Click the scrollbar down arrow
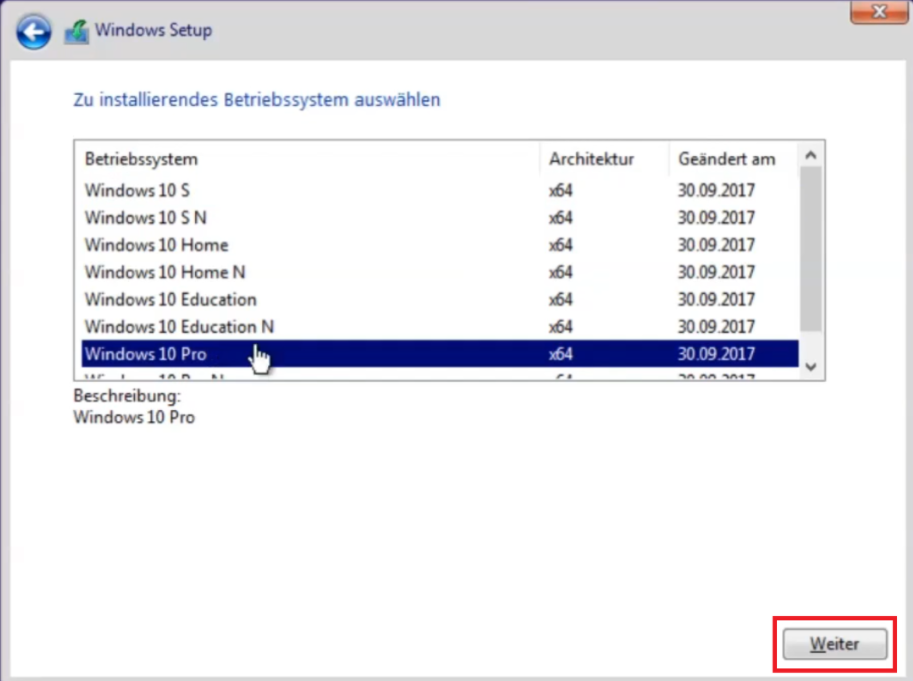The height and width of the screenshot is (681, 913). 810,368
